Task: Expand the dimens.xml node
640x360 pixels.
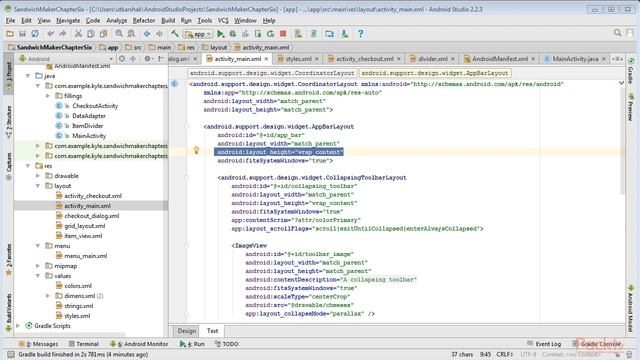Action: pos(48,296)
